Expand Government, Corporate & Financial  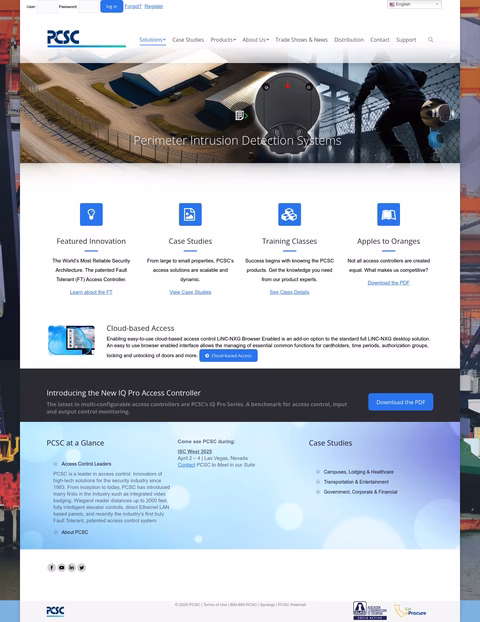coord(360,491)
